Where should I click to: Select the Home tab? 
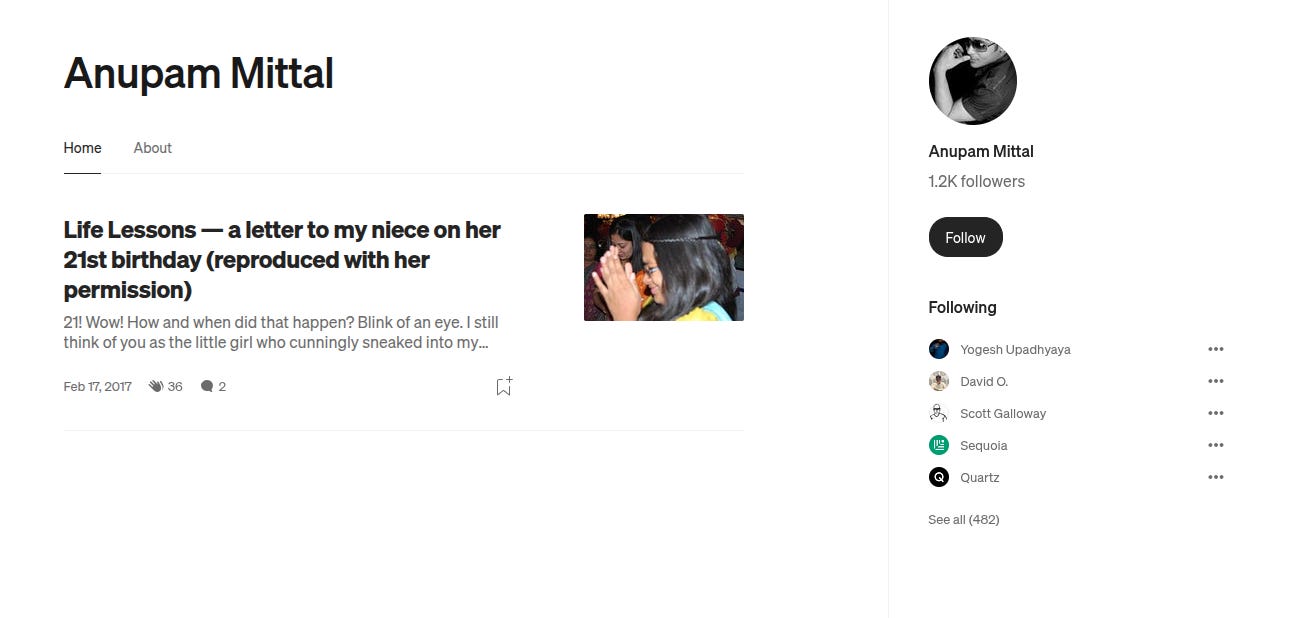pos(82,148)
